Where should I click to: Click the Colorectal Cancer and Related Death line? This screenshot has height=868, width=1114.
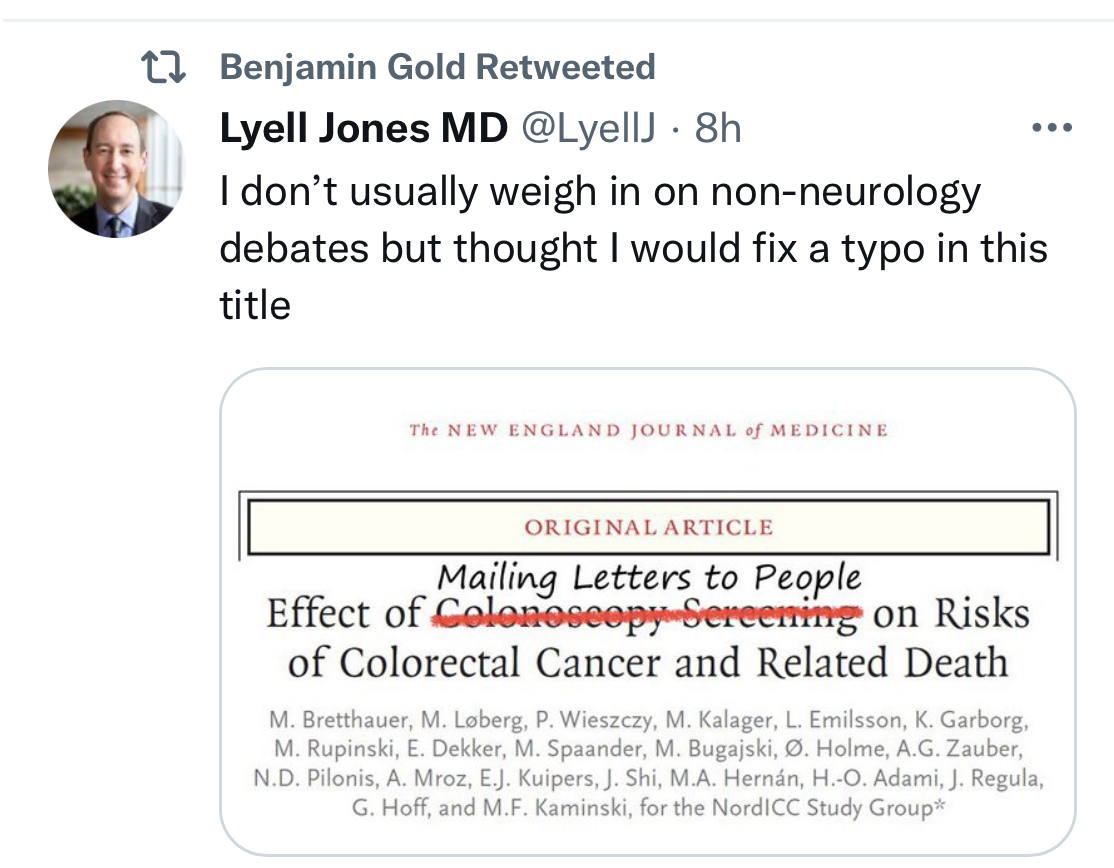648,663
